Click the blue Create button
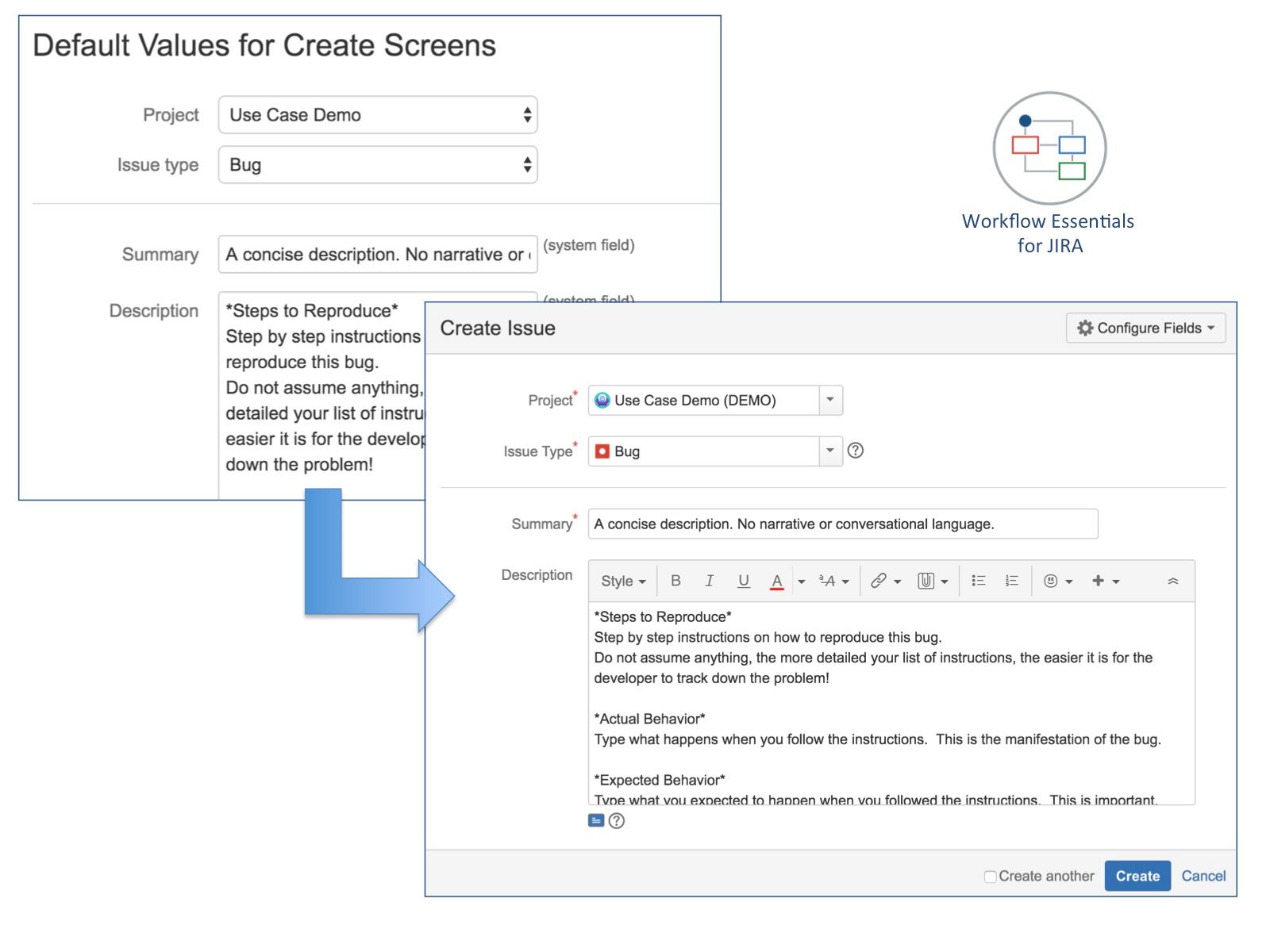 pyautogui.click(x=1137, y=876)
